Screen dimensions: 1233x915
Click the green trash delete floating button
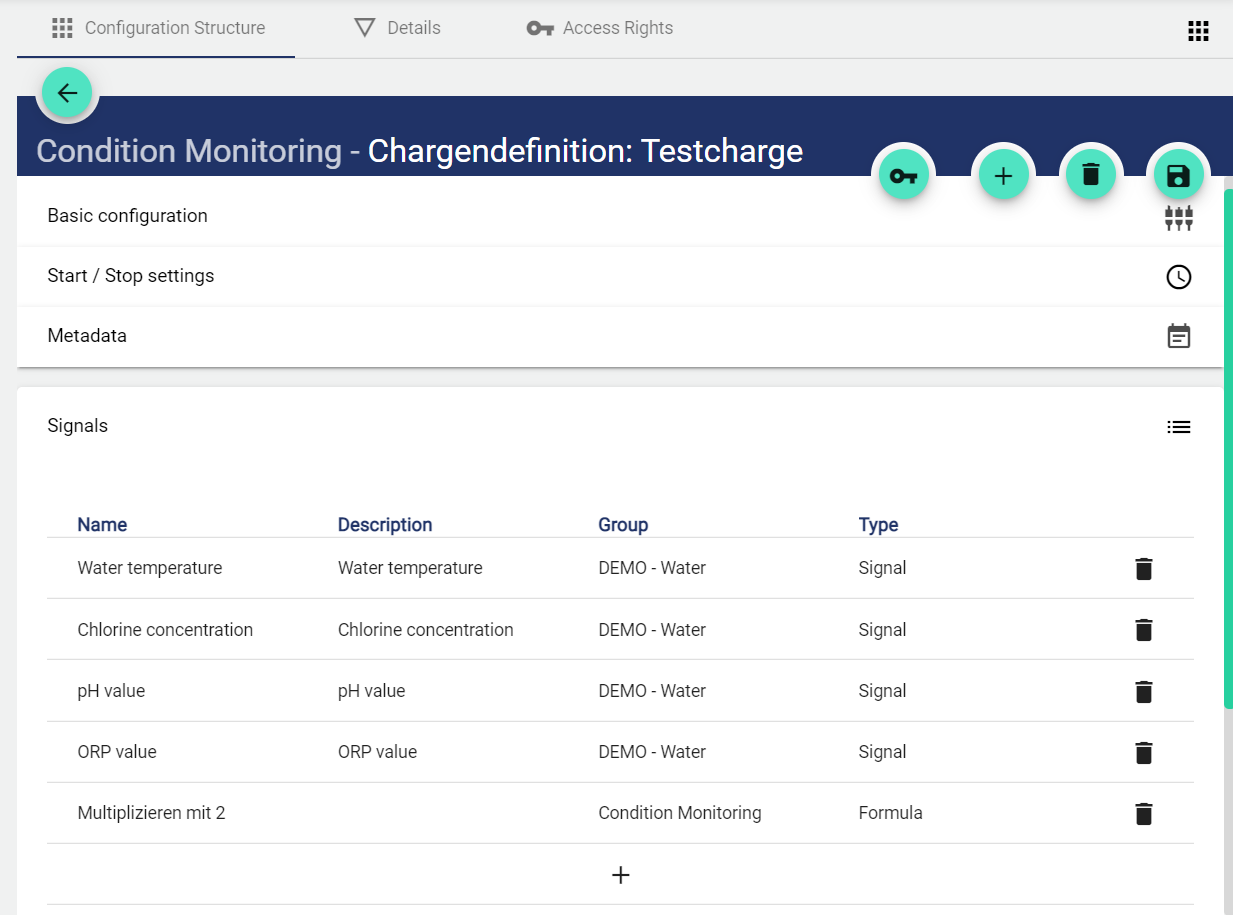(1091, 175)
